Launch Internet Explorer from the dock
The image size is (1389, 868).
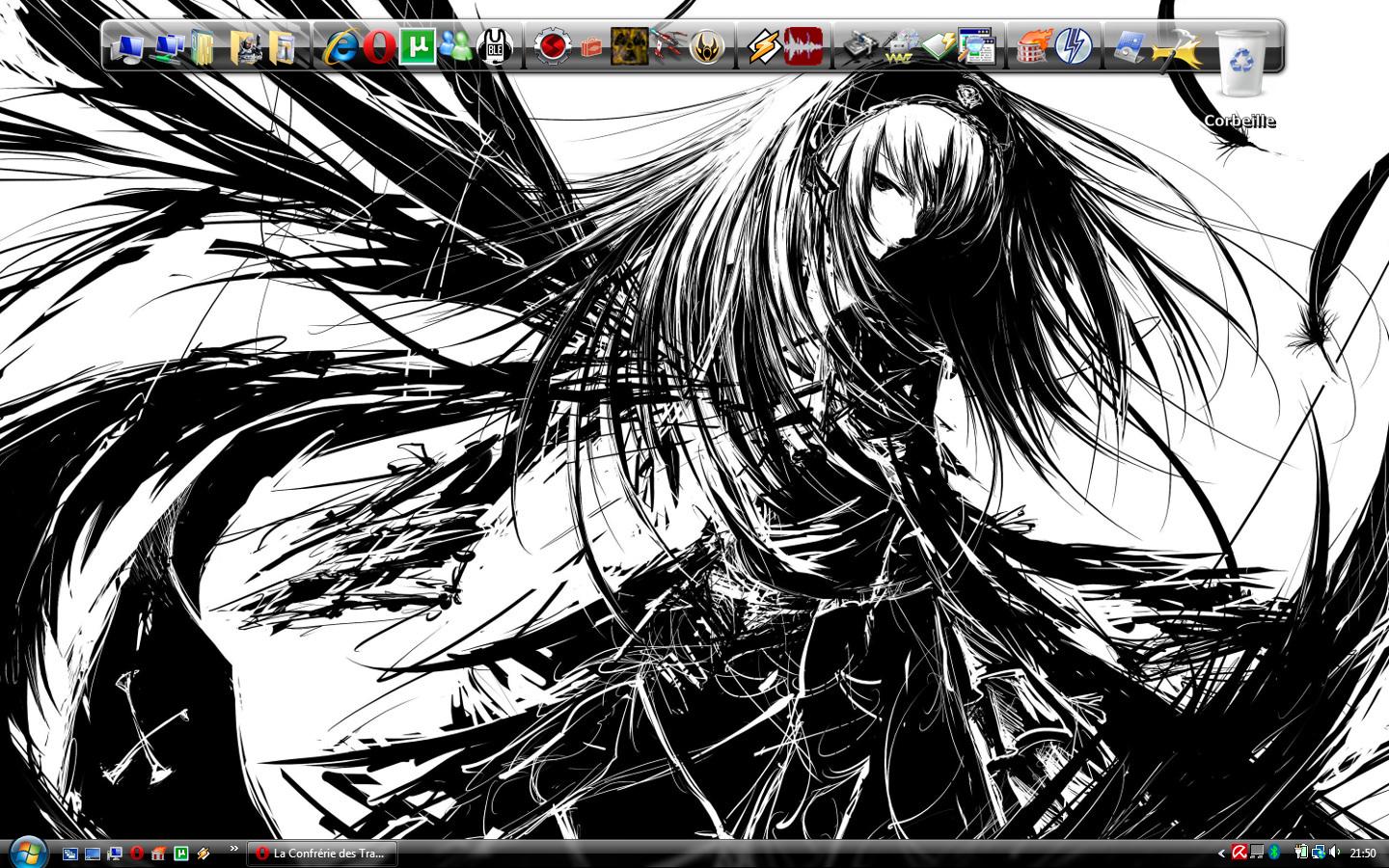(x=341, y=46)
